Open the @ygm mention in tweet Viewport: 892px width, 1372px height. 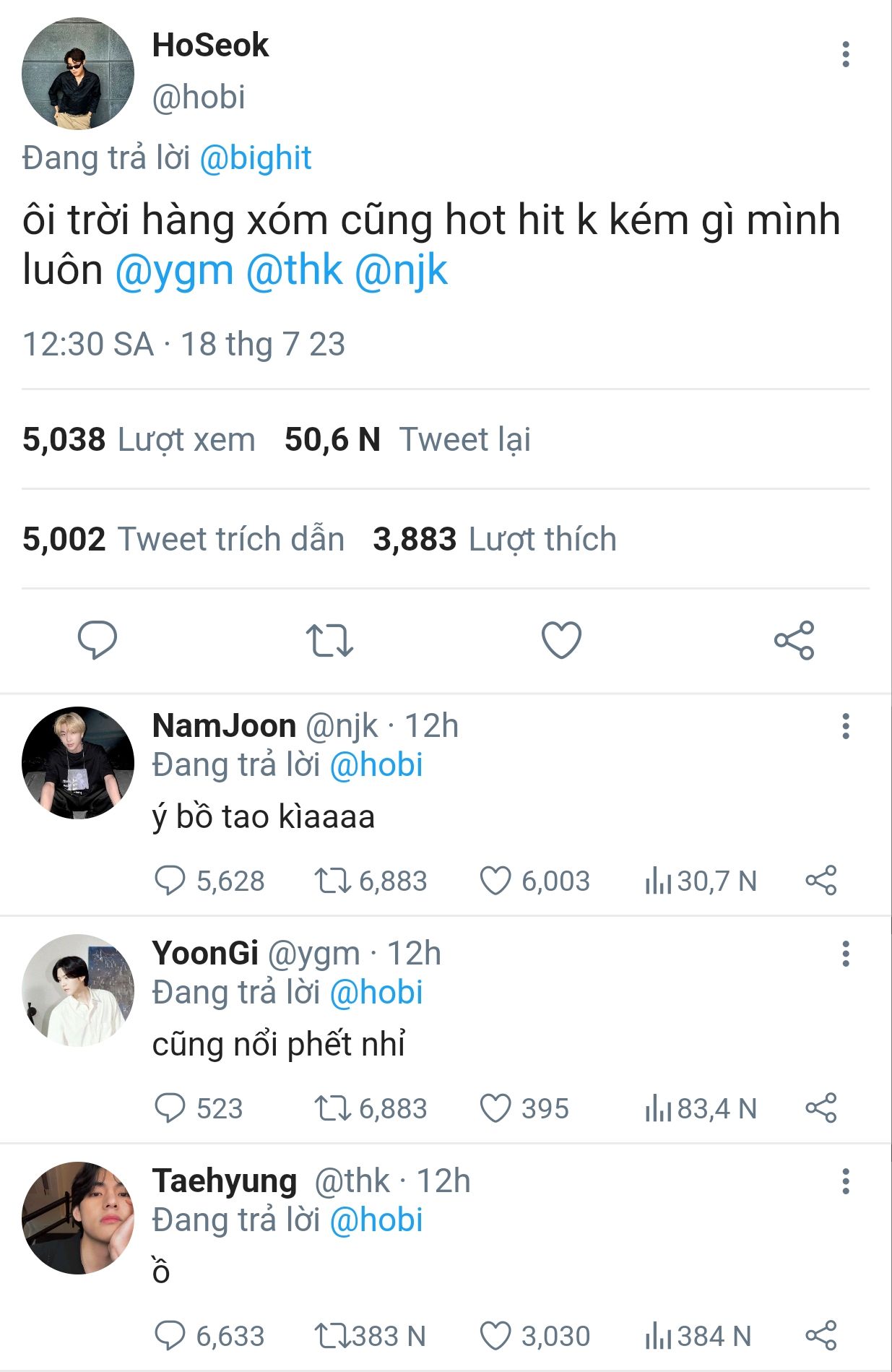[174, 271]
